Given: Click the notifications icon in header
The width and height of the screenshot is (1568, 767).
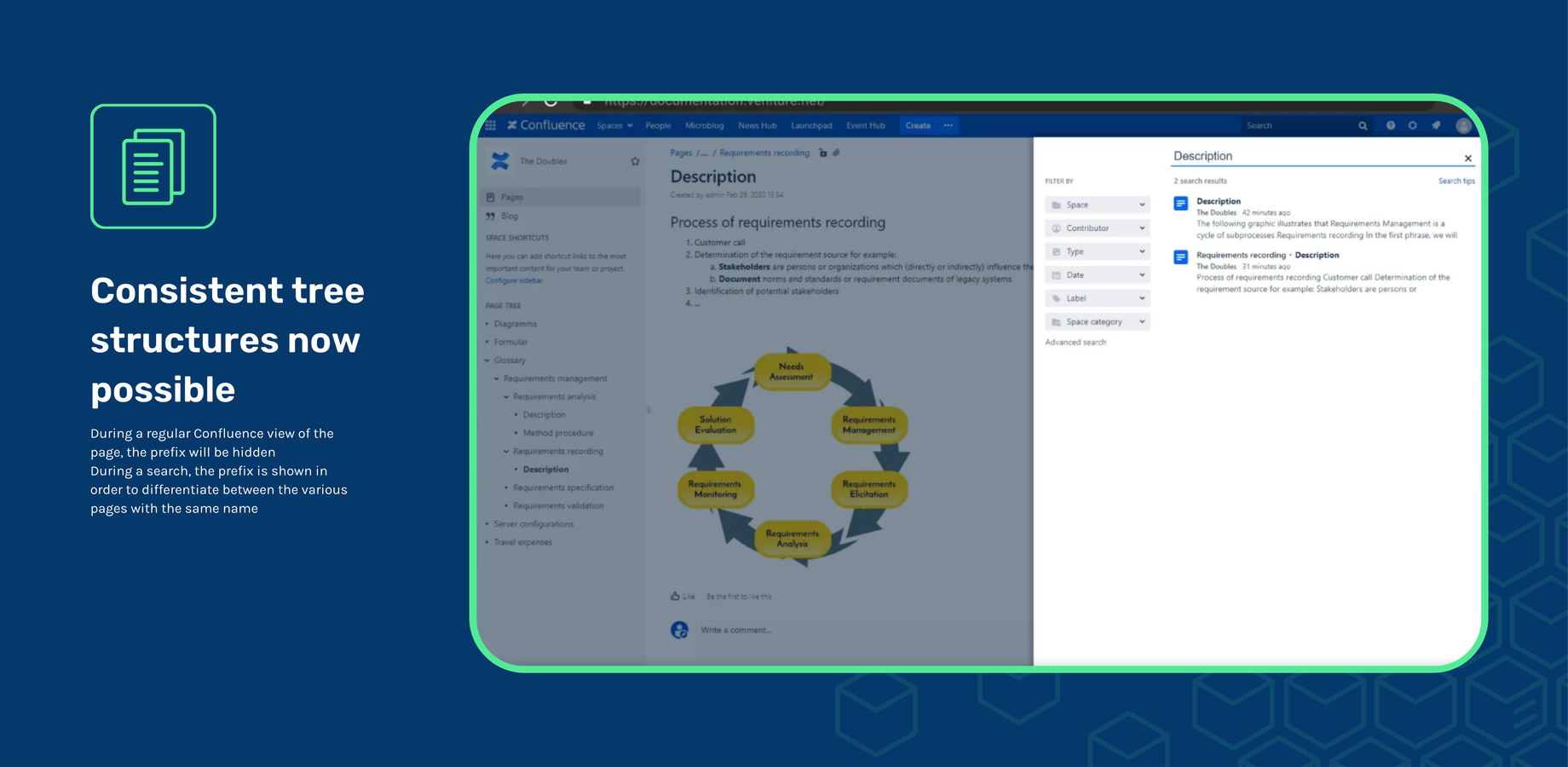Looking at the screenshot, I should (x=1437, y=125).
